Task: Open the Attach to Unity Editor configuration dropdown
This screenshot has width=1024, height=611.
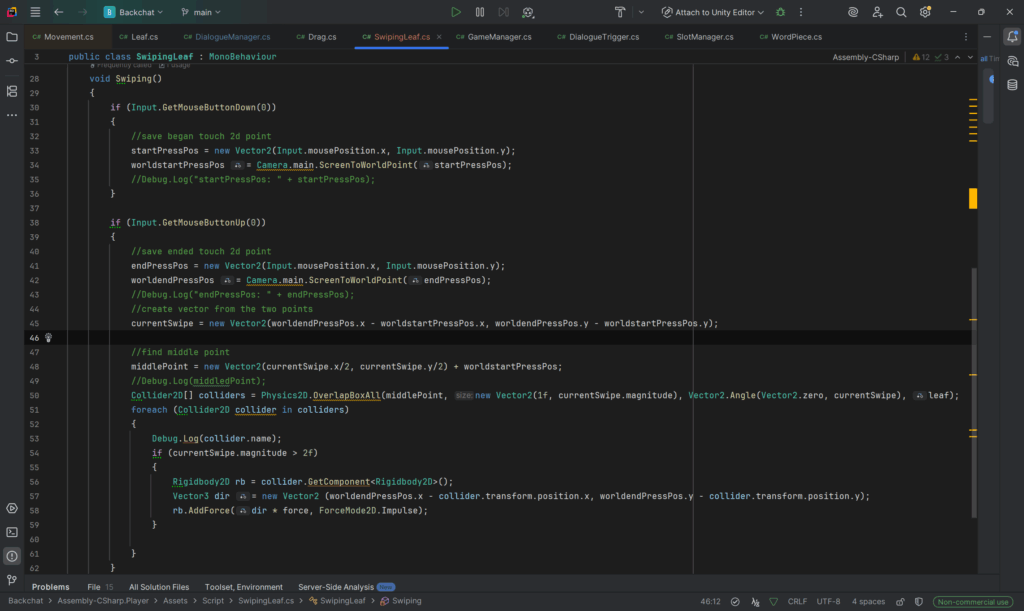Action: click(712, 12)
